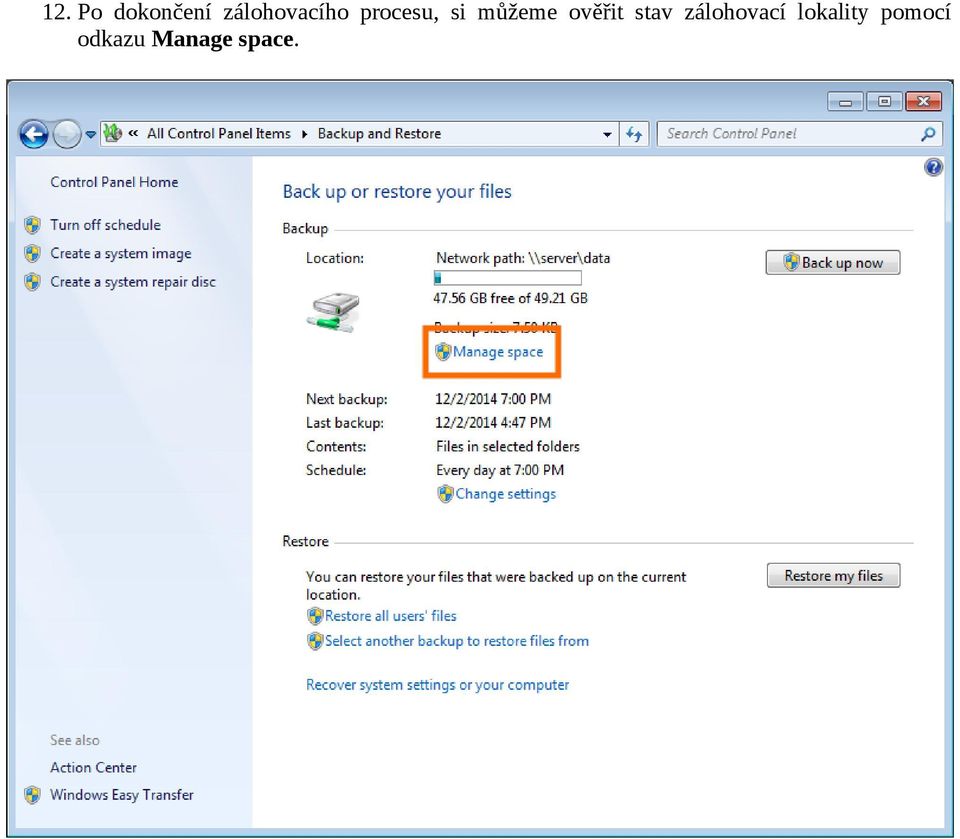
Task: Click Files in selected folders text
Action: click(x=508, y=446)
